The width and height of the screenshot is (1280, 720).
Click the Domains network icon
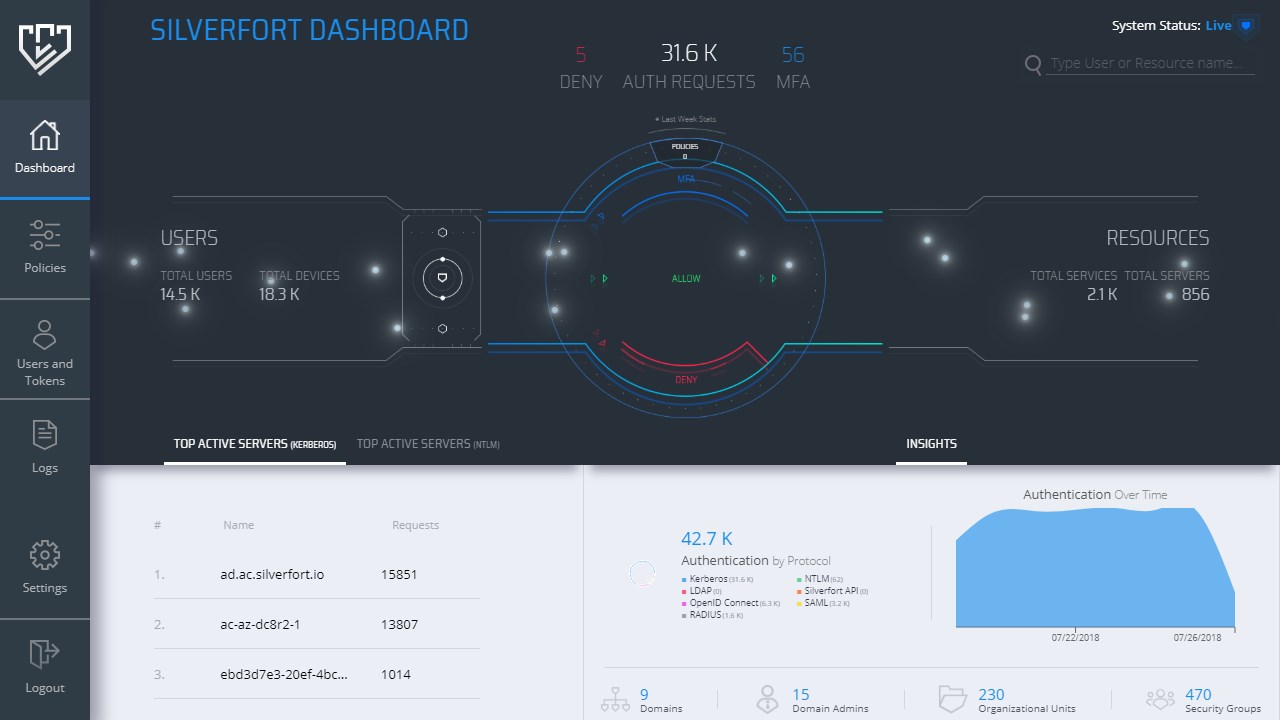(x=615, y=700)
